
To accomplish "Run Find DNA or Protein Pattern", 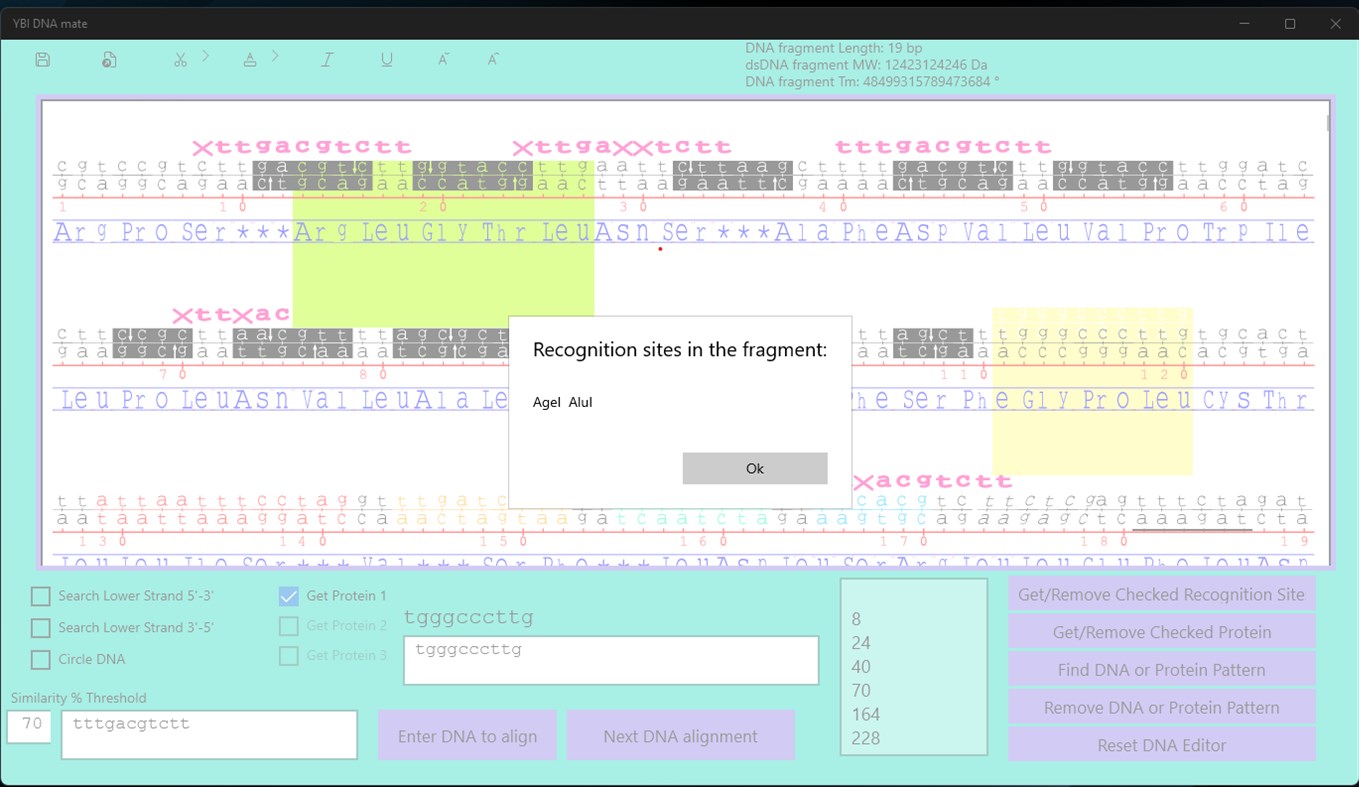I will (x=1161, y=668).
